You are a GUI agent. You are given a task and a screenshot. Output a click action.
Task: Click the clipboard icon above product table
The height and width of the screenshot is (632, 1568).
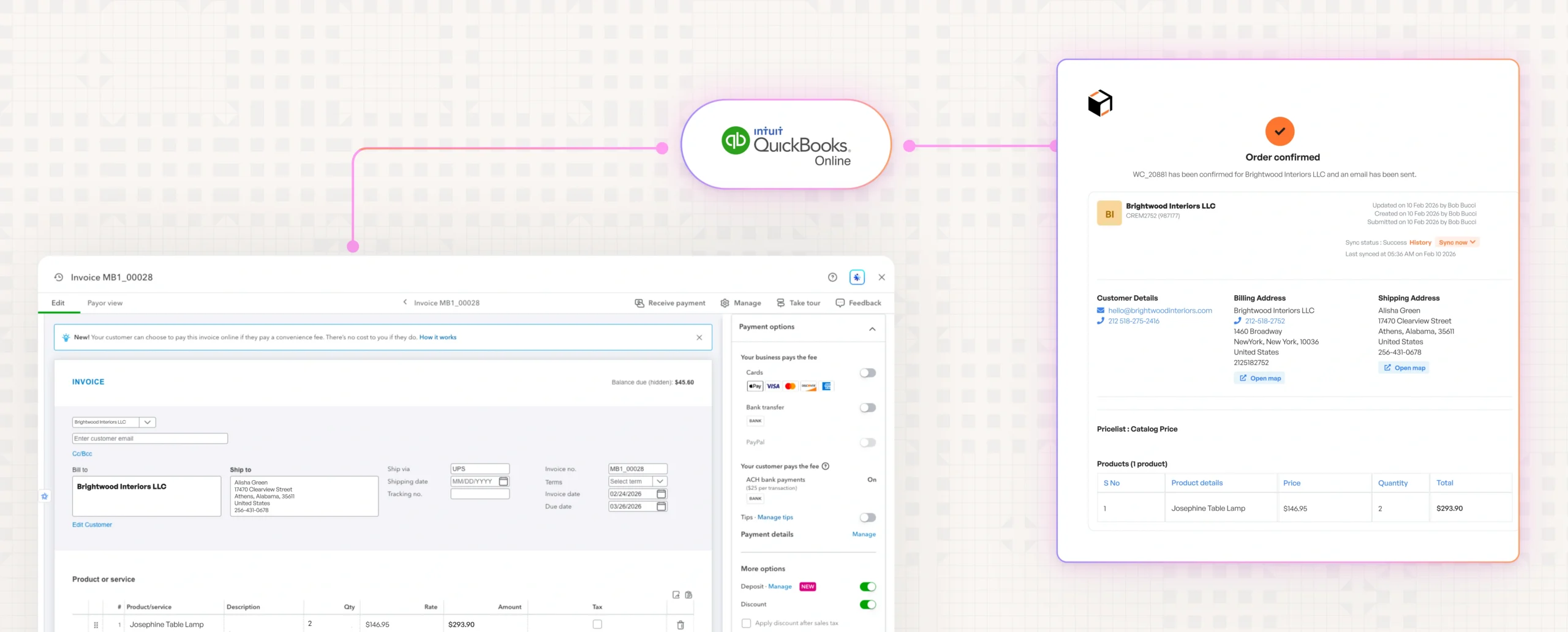coord(688,595)
